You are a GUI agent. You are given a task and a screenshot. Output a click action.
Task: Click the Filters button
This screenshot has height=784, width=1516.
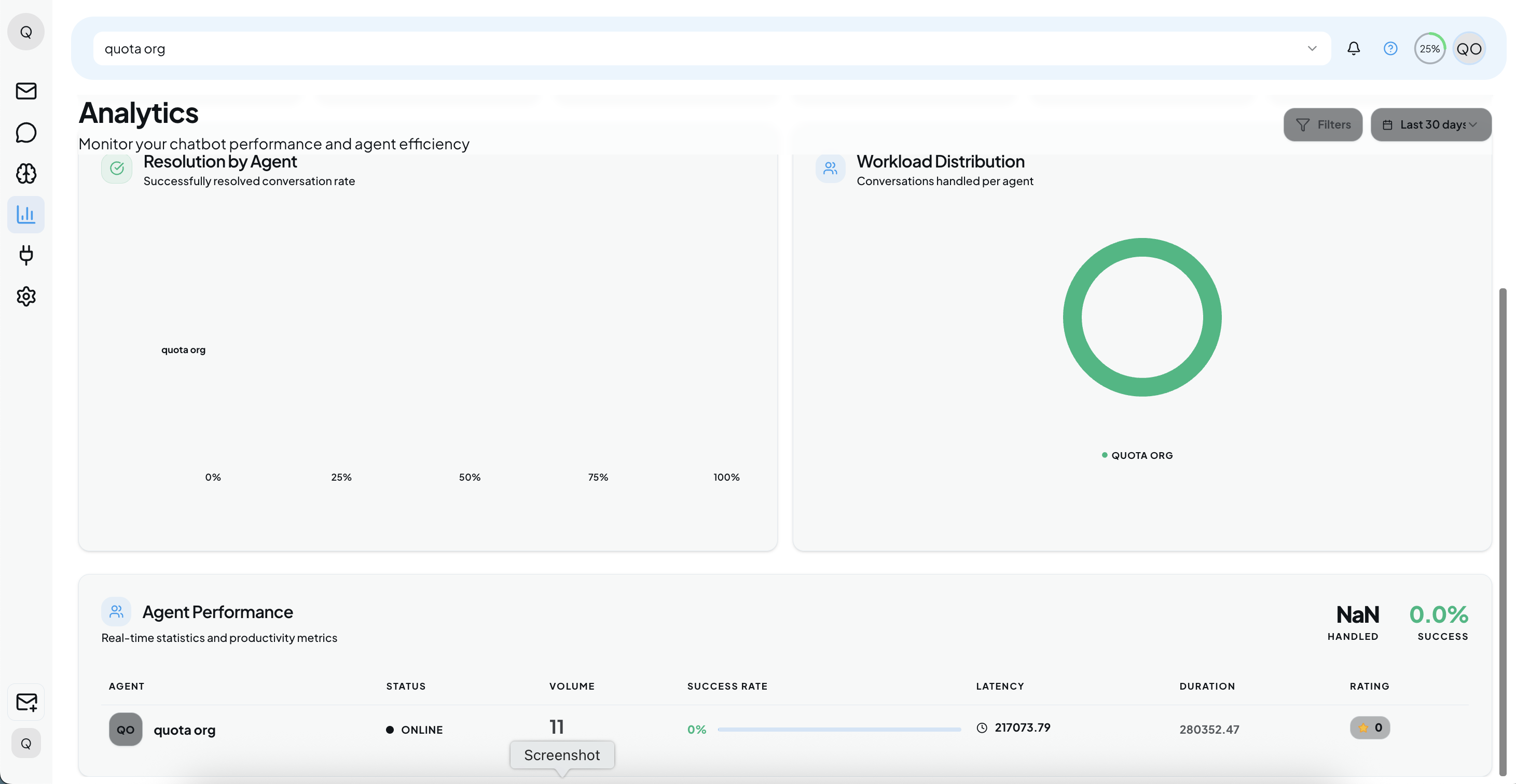coord(1323,124)
